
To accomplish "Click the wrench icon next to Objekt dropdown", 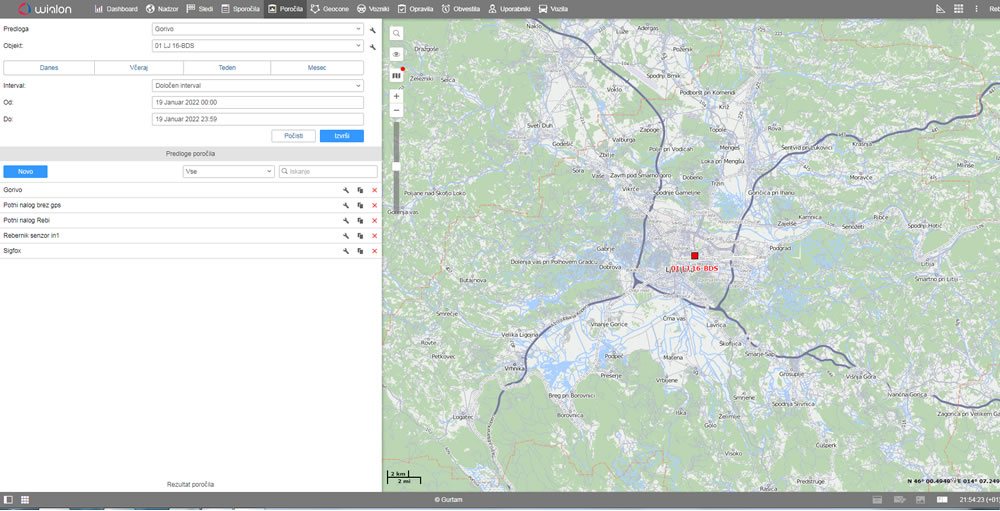I will (x=373, y=47).
